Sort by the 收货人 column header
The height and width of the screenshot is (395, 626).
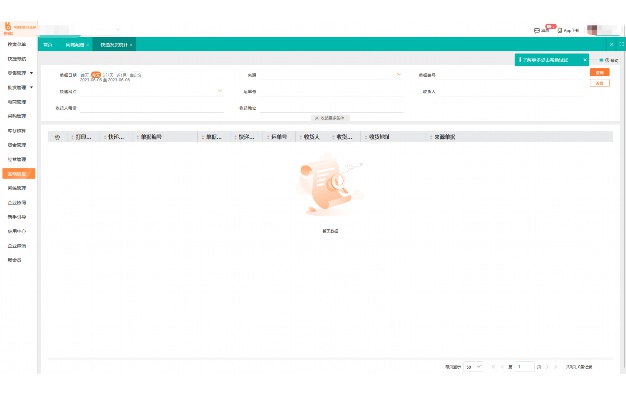pos(311,137)
